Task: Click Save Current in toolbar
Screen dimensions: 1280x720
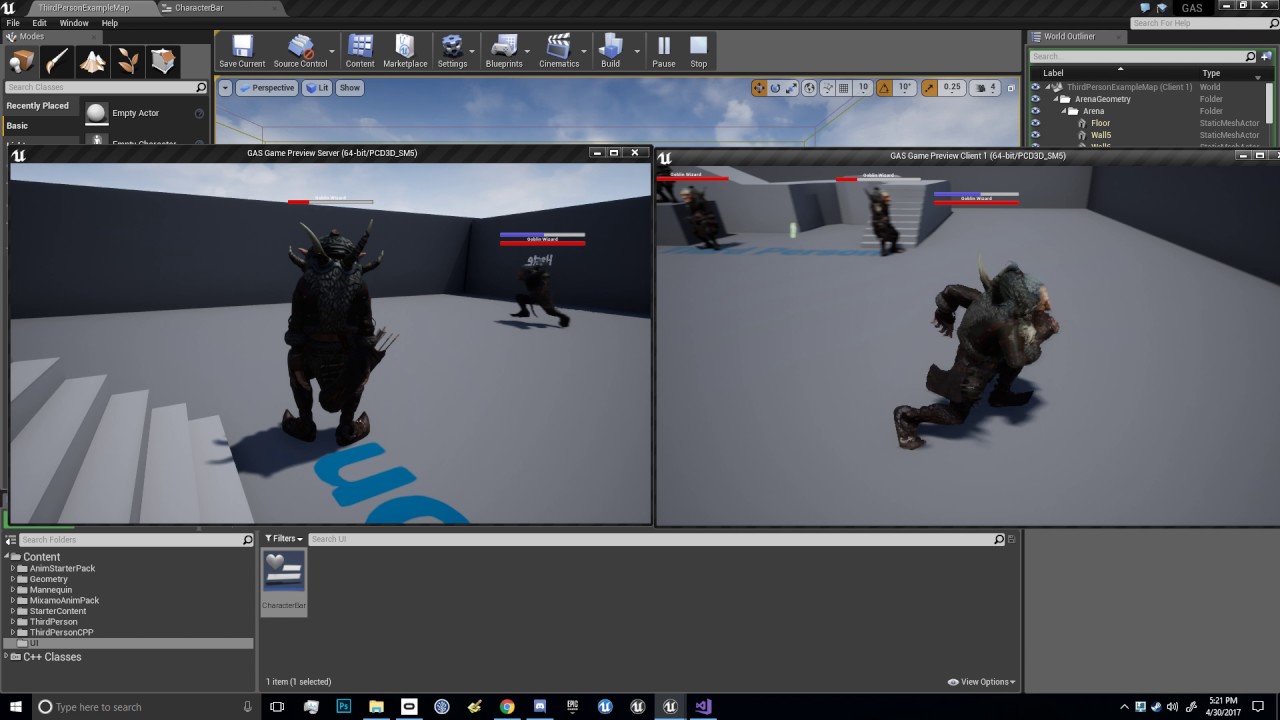Action: [x=242, y=51]
